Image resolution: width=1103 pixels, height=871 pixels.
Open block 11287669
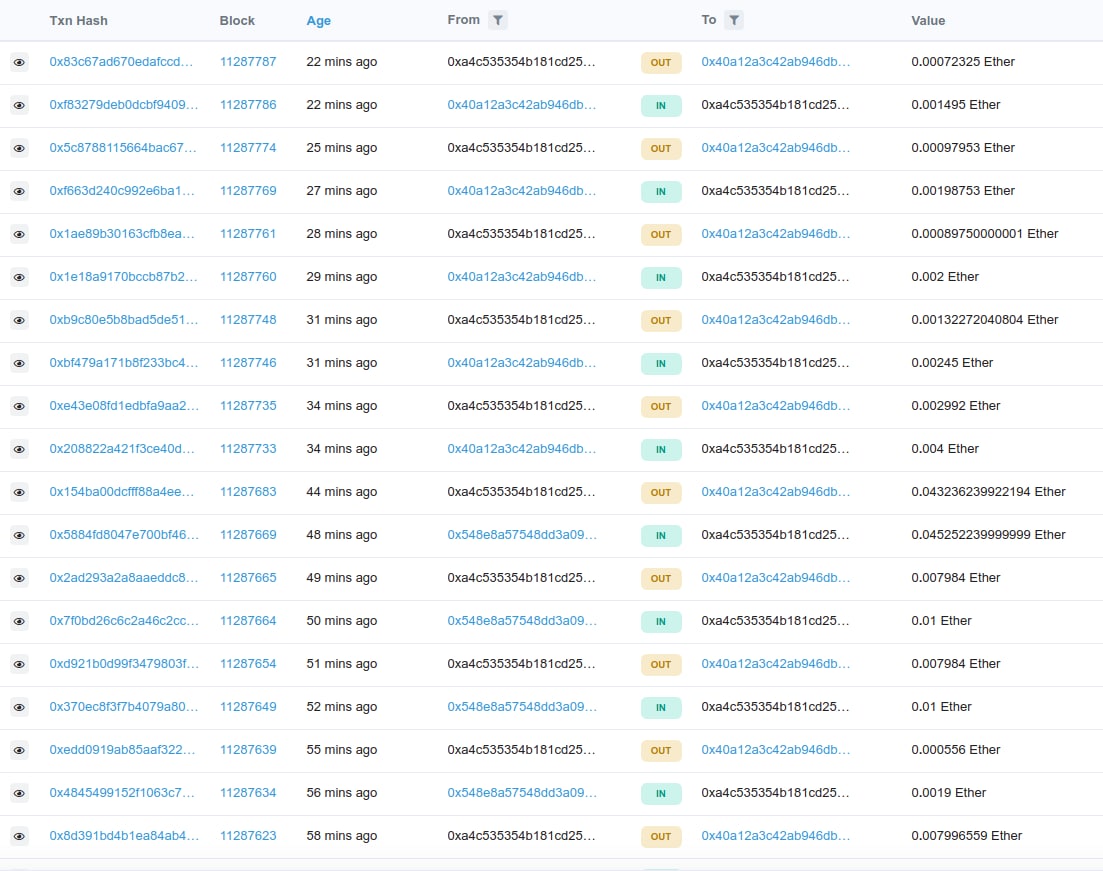click(248, 535)
